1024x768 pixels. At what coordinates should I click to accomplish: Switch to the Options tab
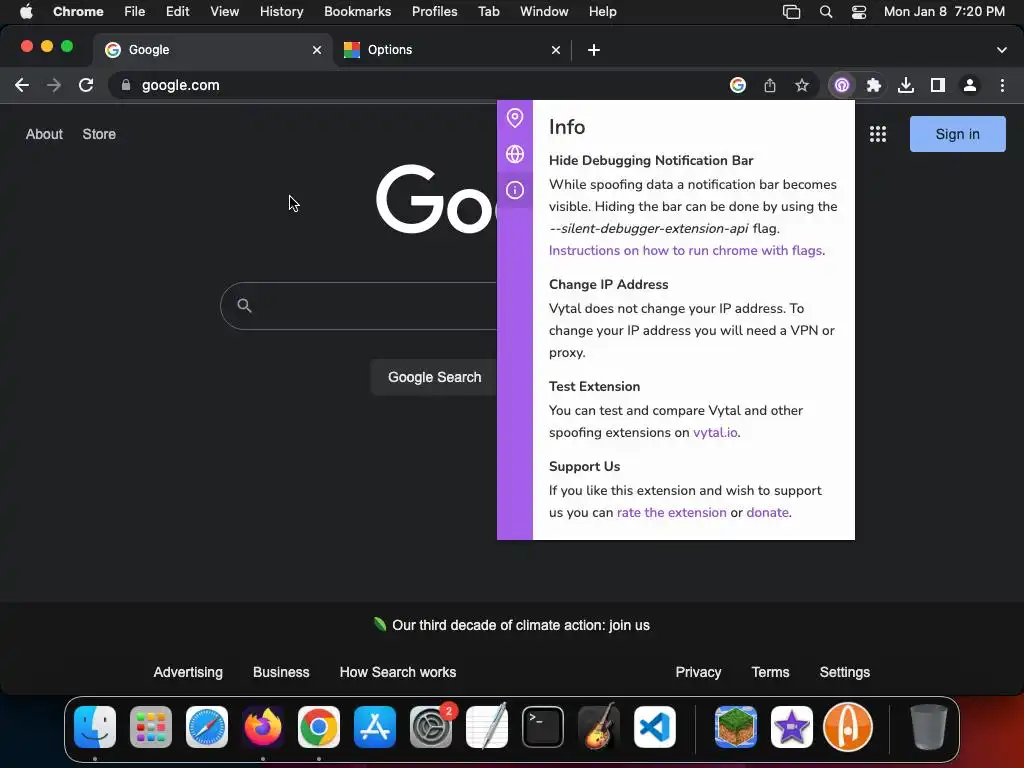click(x=451, y=50)
